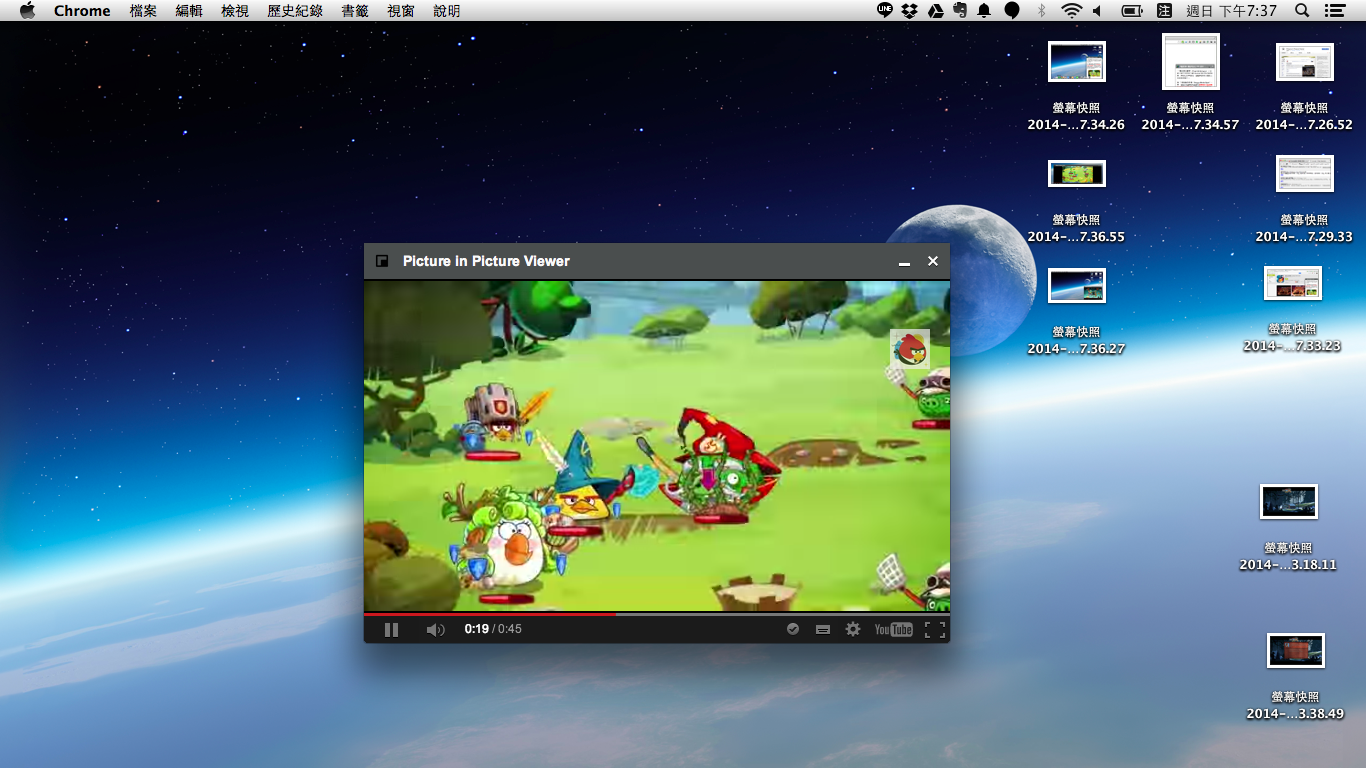
Task: Click the red Angry Bird avatar in video
Action: click(x=910, y=349)
